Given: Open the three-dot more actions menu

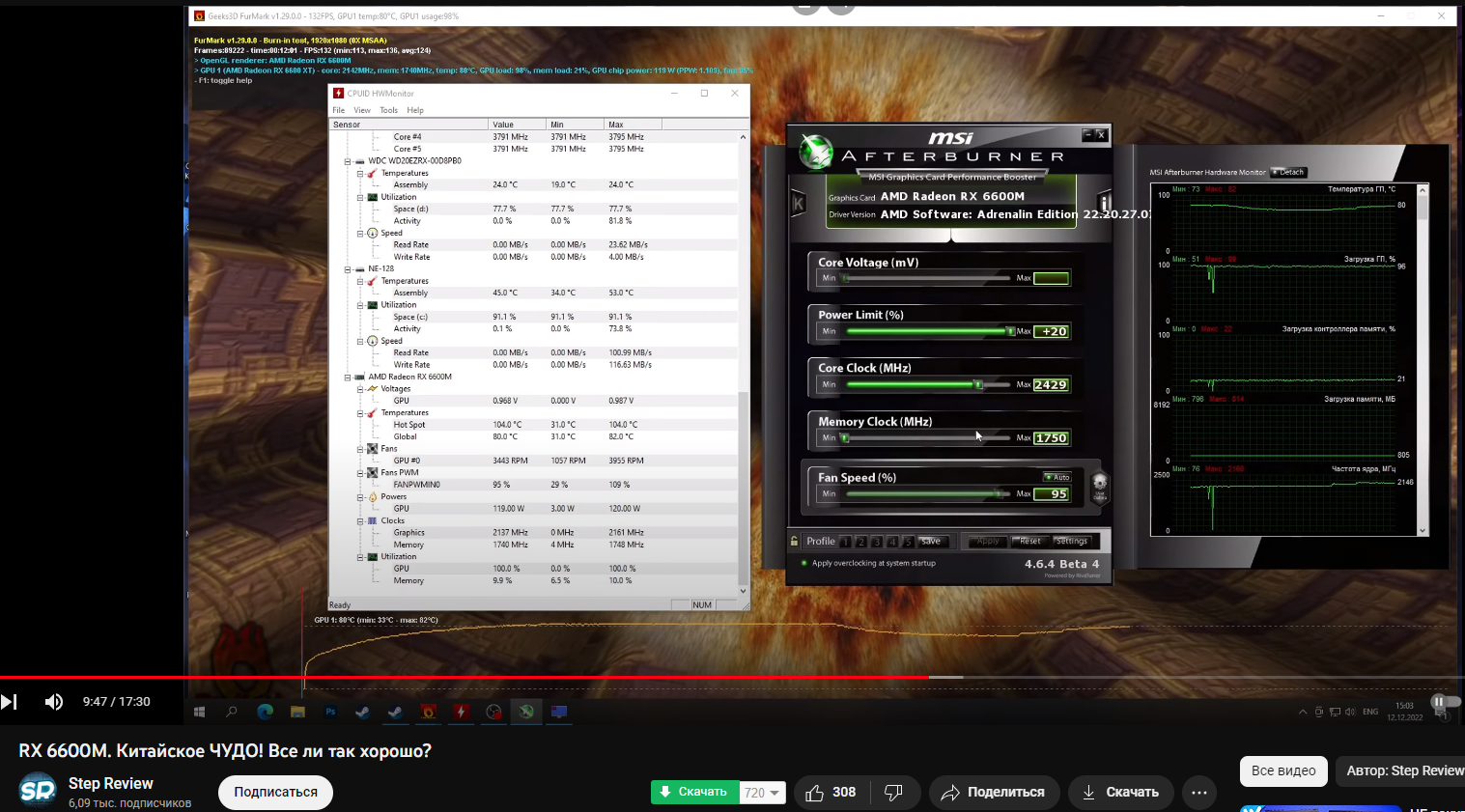Looking at the screenshot, I should click(x=1199, y=793).
